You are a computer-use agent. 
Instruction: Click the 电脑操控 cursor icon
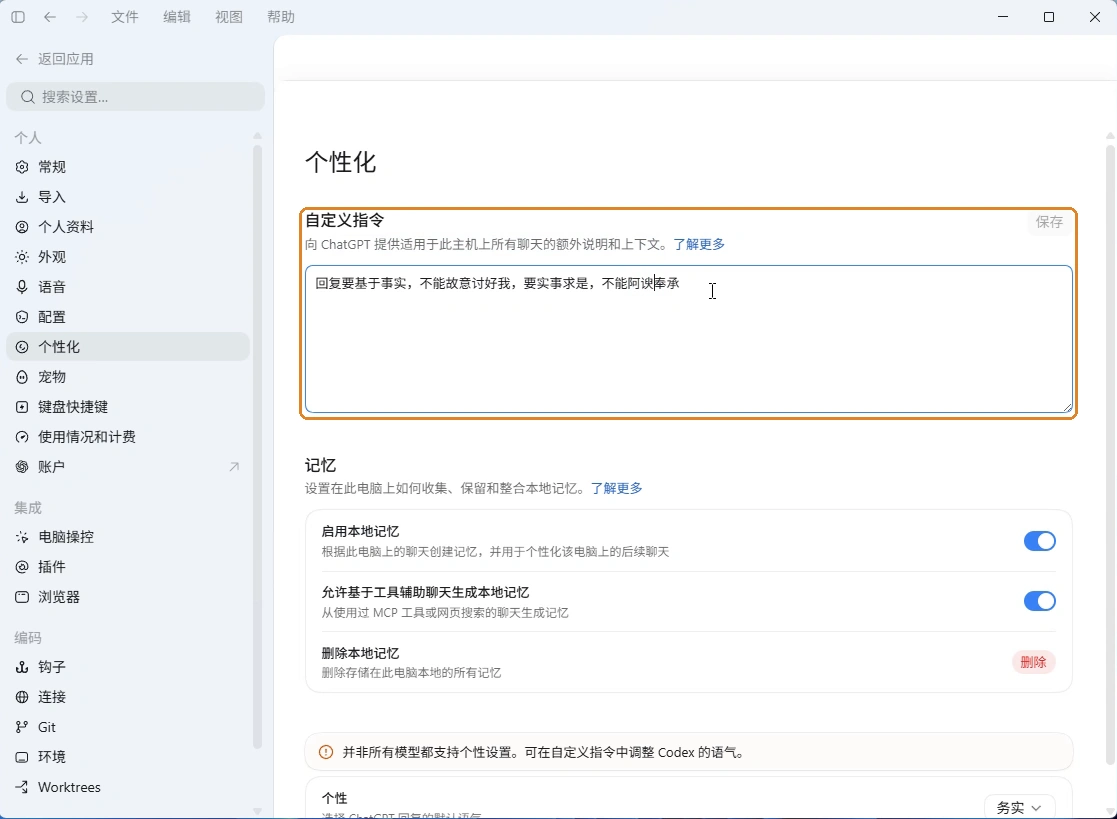tap(22, 537)
